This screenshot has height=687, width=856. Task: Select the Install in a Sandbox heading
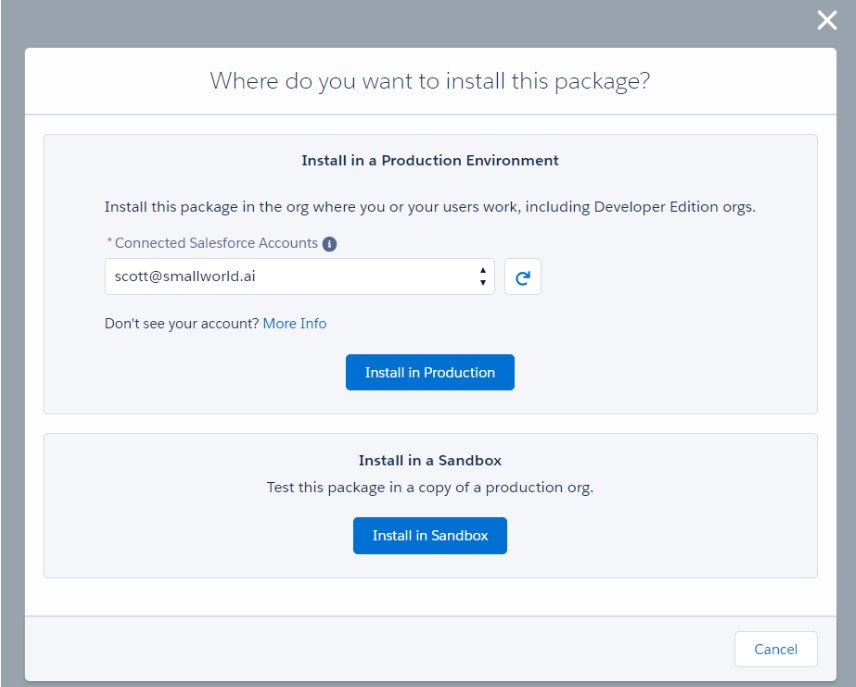430,461
